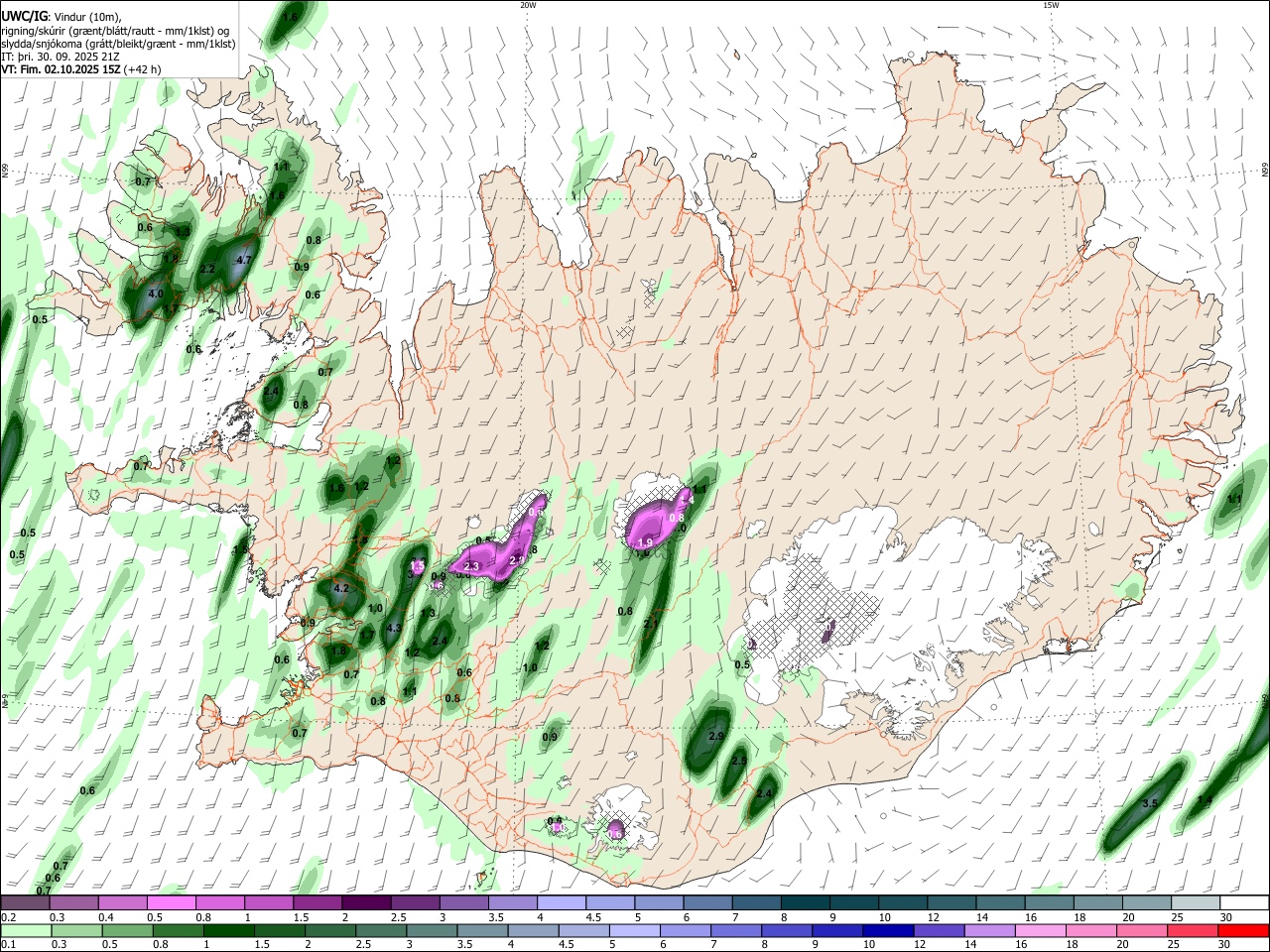Click the '0.1' label in the rain legend
Viewport: 1270px width, 952px height.
pos(8,945)
